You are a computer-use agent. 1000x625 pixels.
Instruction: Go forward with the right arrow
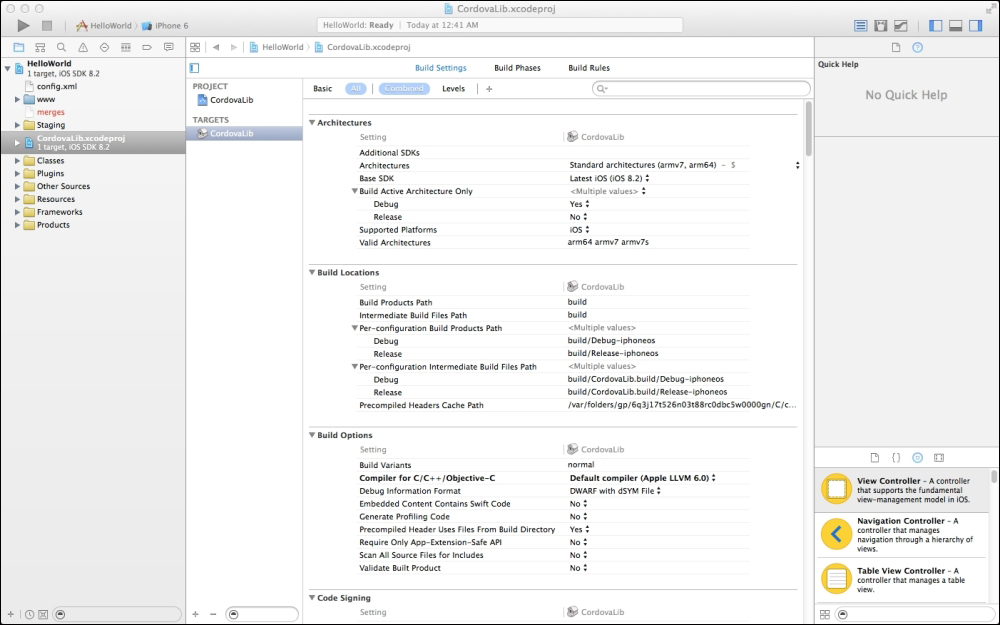(233, 47)
